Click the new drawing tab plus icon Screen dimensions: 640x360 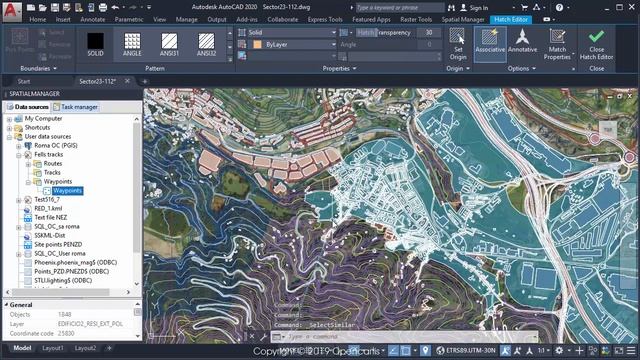pos(144,81)
